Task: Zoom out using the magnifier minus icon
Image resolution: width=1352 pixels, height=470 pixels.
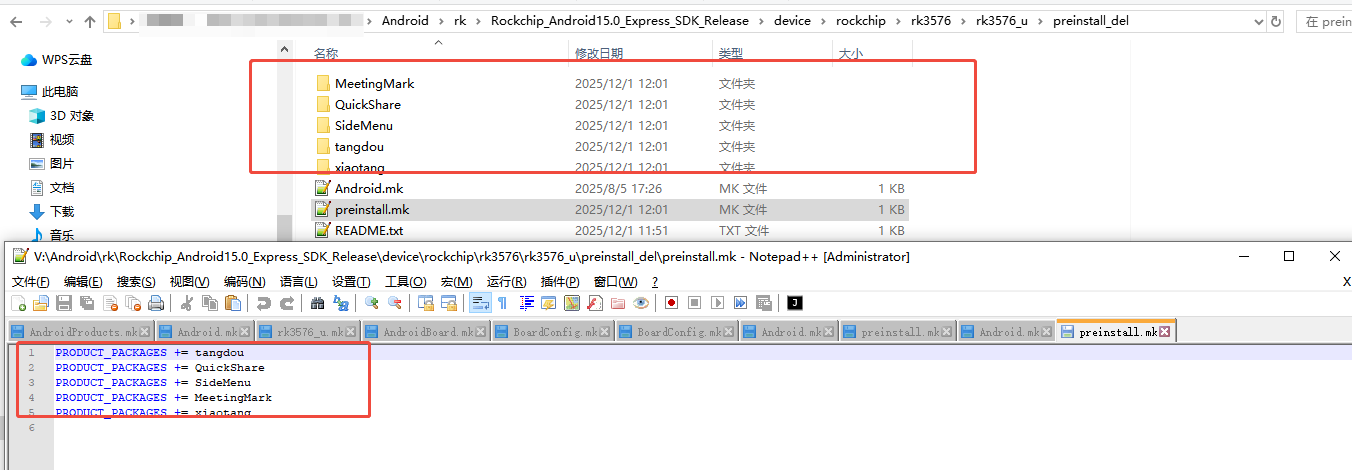Action: (x=394, y=303)
